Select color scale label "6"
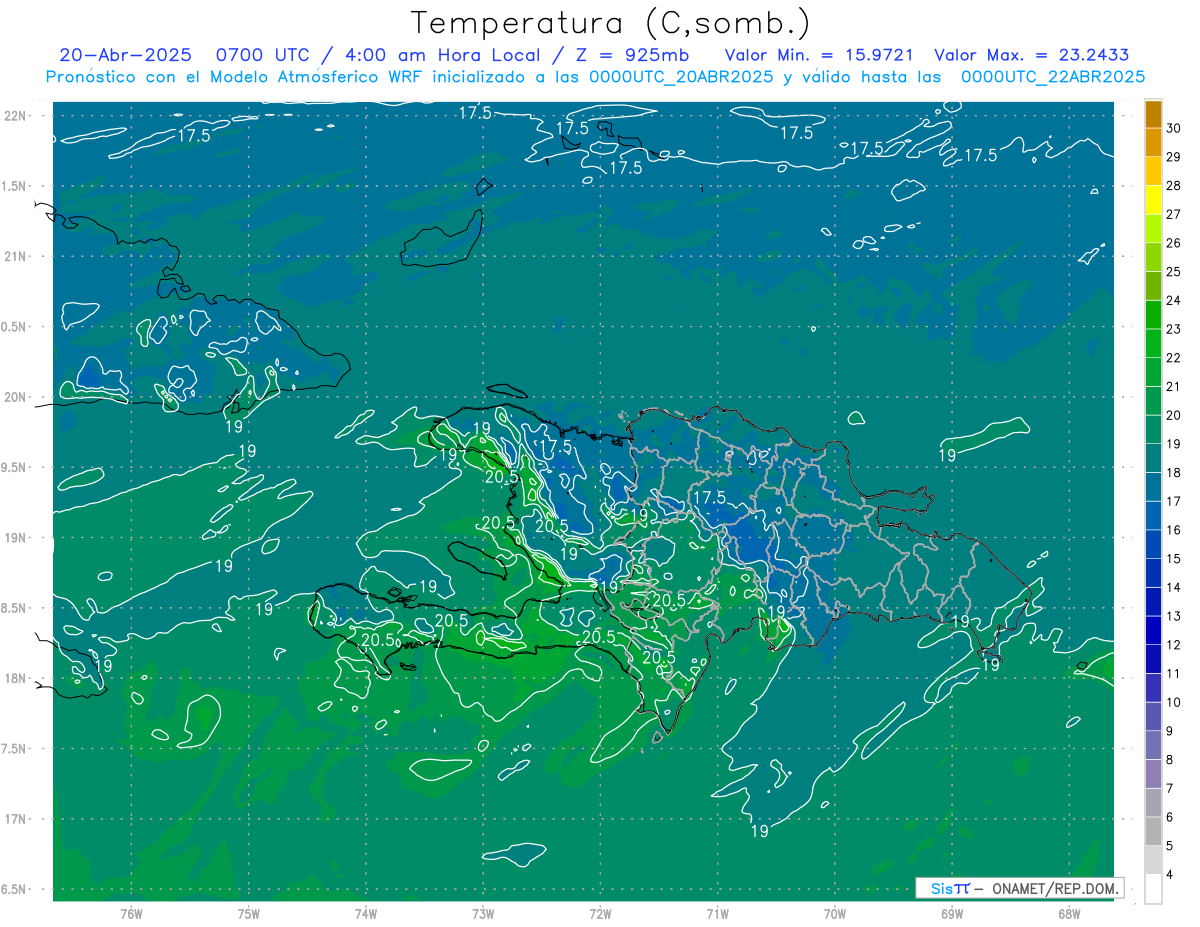1200x927 pixels. 1170,817
